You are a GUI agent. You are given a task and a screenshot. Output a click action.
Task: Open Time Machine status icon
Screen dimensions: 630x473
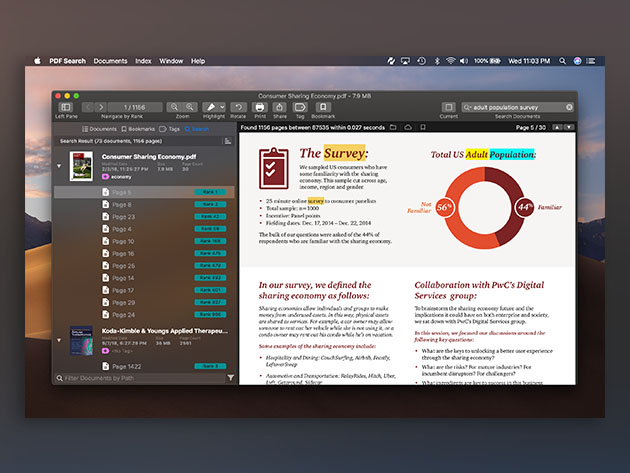421,61
